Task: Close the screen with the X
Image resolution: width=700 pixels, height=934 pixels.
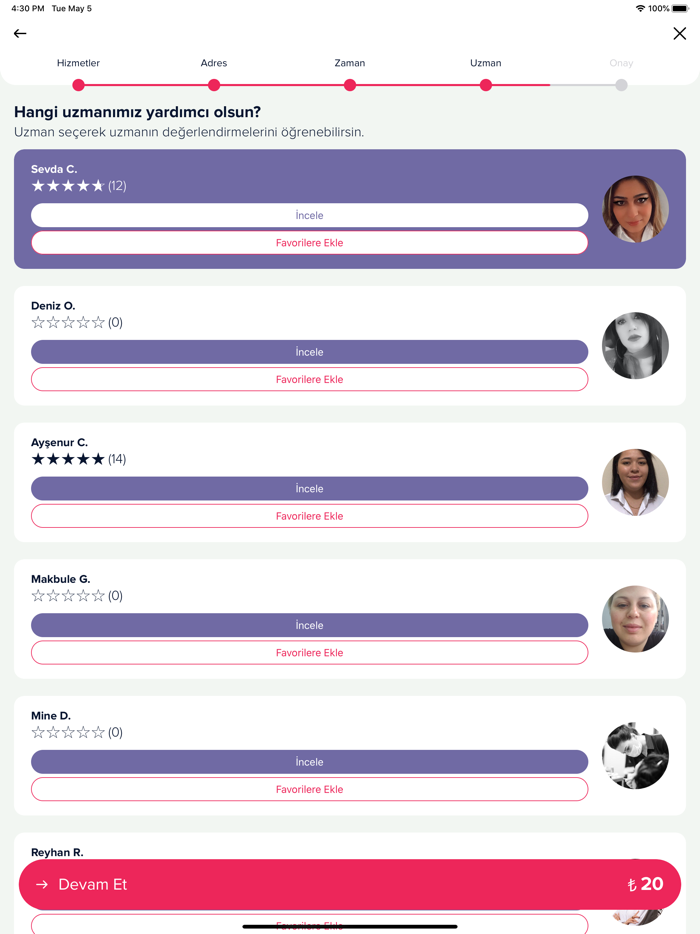Action: [680, 33]
